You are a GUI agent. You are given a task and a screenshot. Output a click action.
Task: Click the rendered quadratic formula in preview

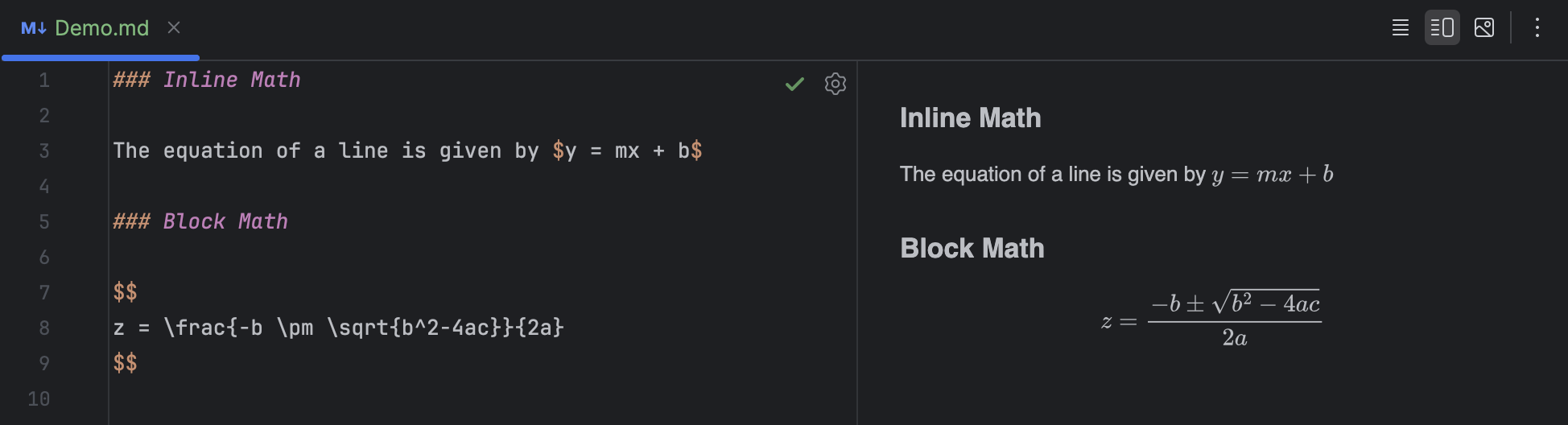tap(1211, 320)
